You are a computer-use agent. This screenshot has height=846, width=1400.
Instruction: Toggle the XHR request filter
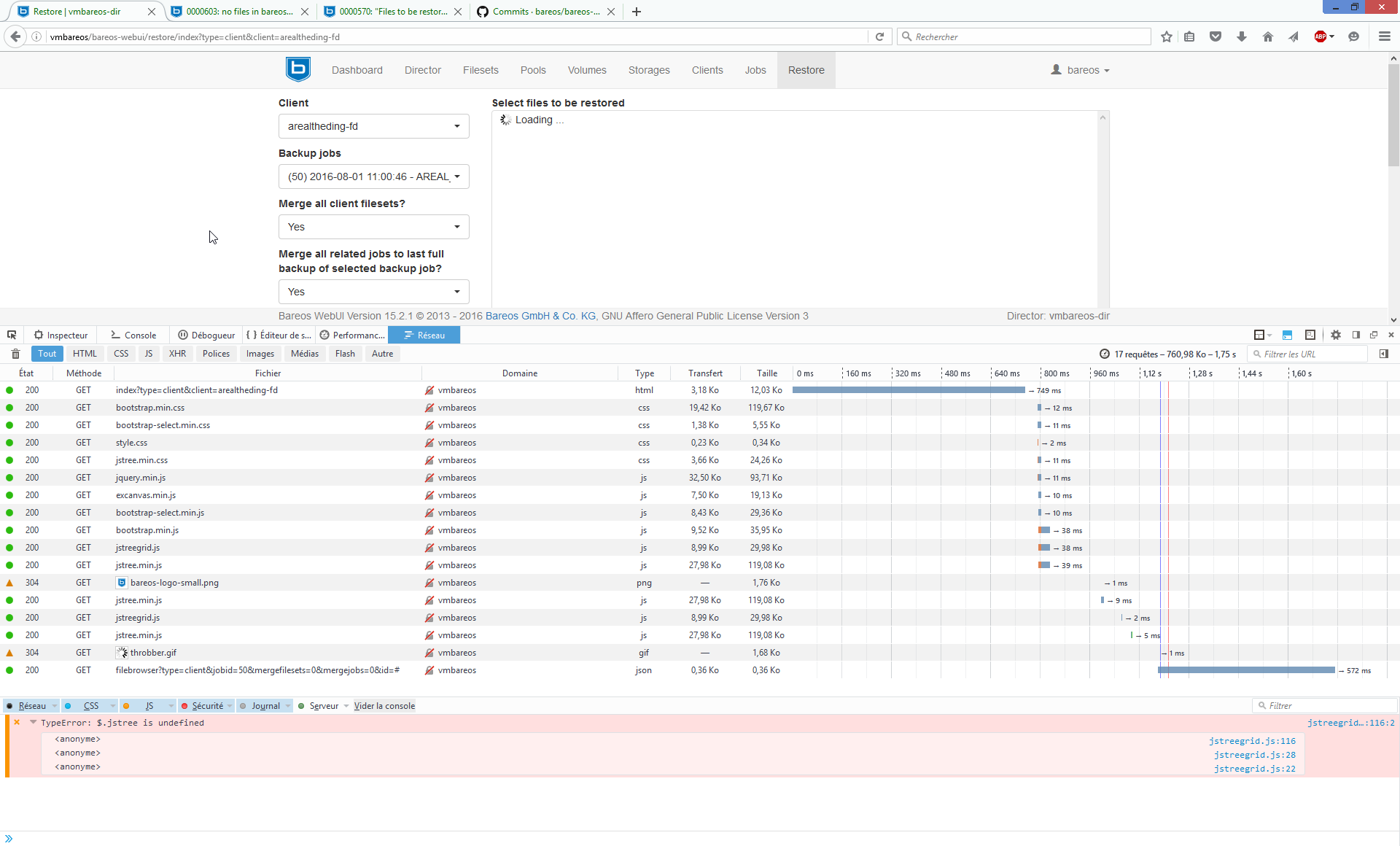pyautogui.click(x=177, y=354)
